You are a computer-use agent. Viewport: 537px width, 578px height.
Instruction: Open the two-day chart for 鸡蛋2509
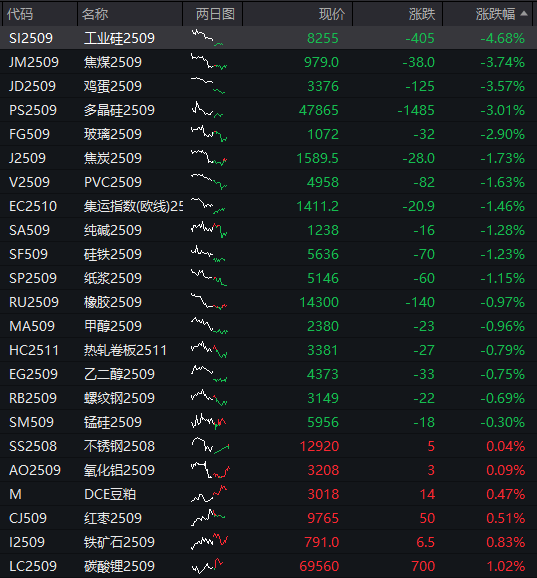(208, 86)
